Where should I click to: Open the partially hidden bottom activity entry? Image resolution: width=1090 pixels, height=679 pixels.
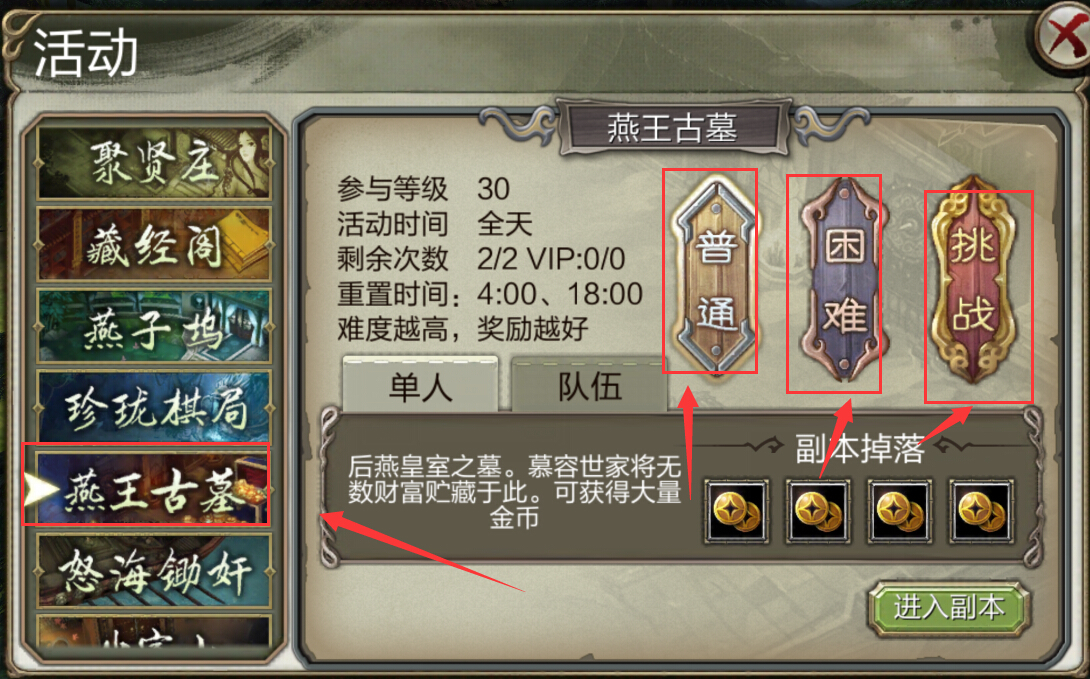(x=154, y=634)
